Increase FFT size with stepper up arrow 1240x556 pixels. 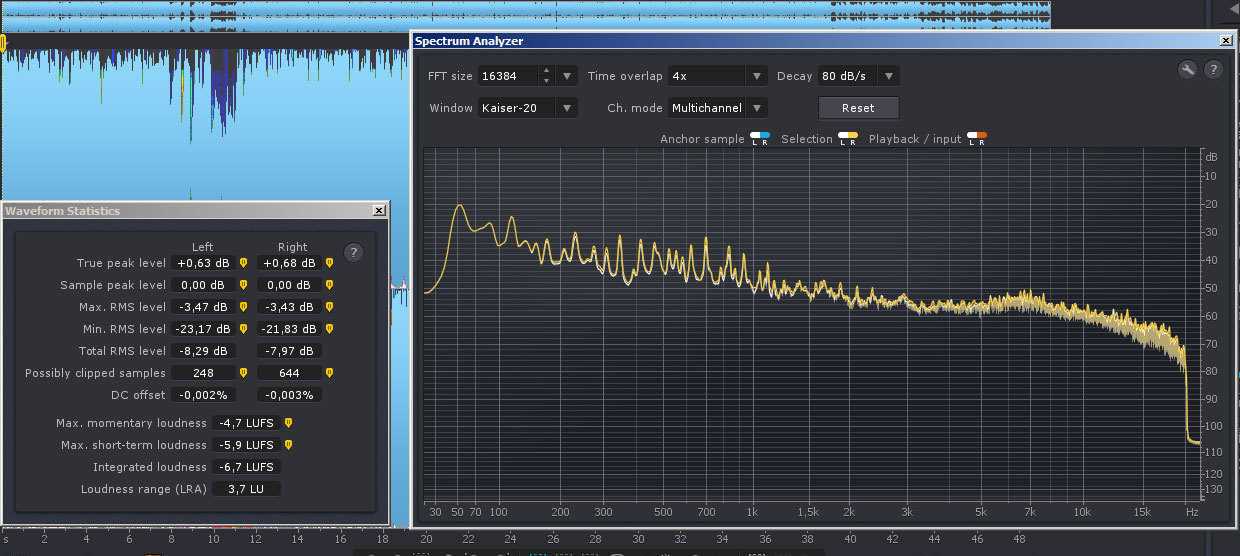[546, 71]
